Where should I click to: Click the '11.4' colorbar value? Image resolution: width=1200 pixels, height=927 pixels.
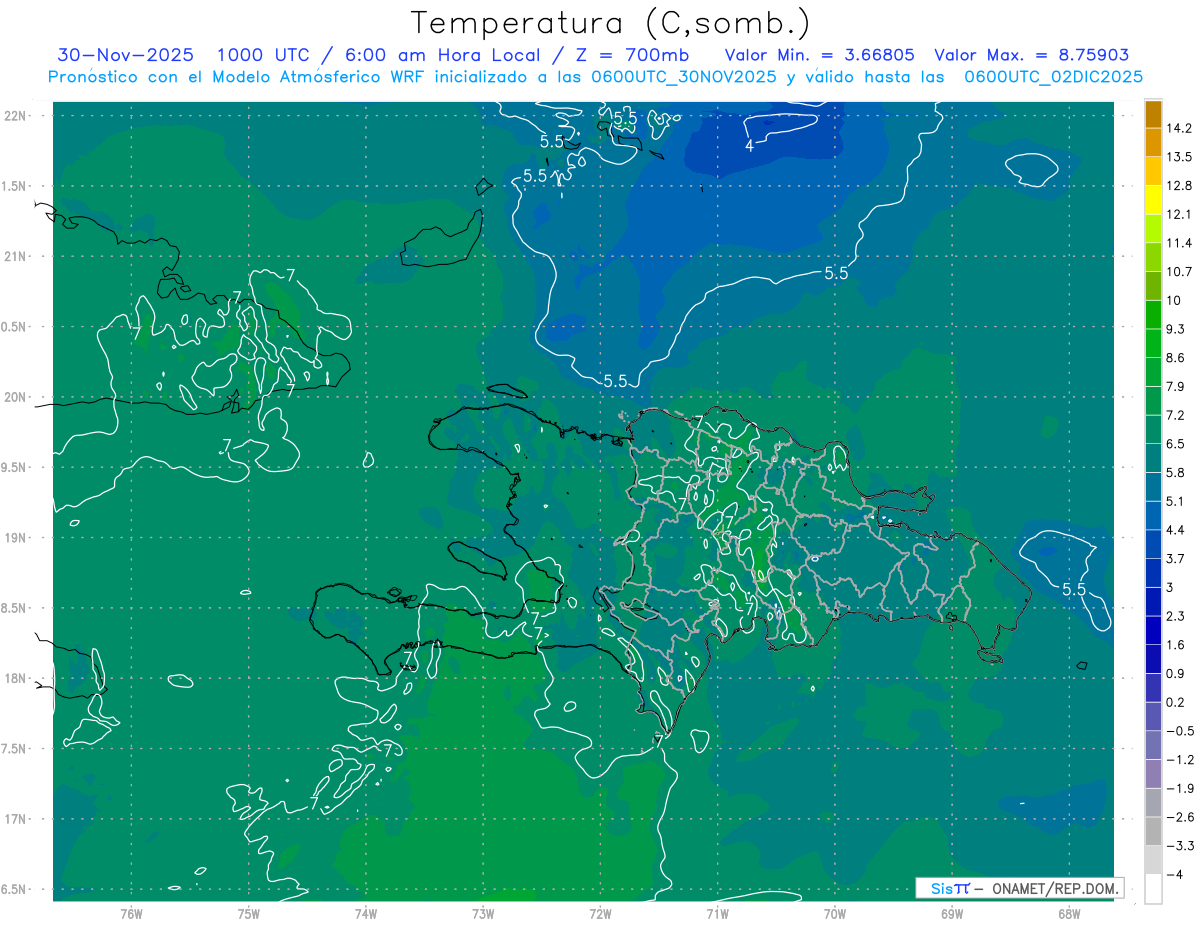1178,243
